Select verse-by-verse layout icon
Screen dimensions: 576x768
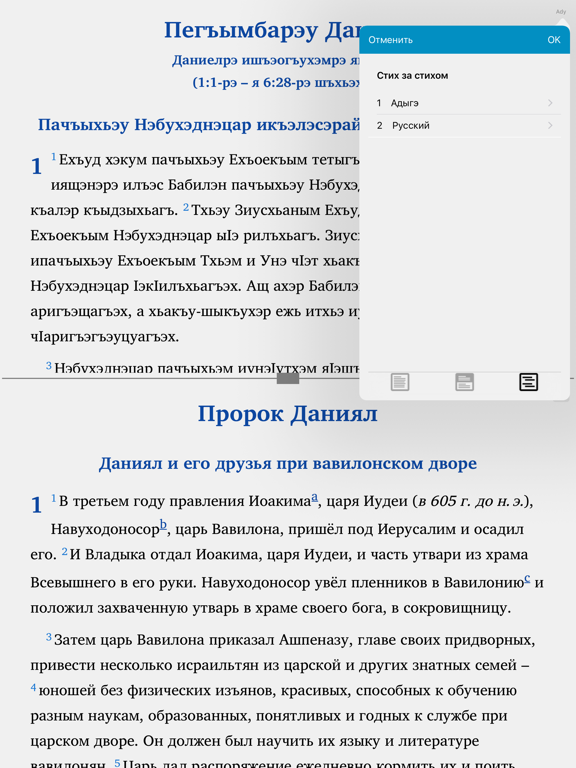tap(528, 382)
